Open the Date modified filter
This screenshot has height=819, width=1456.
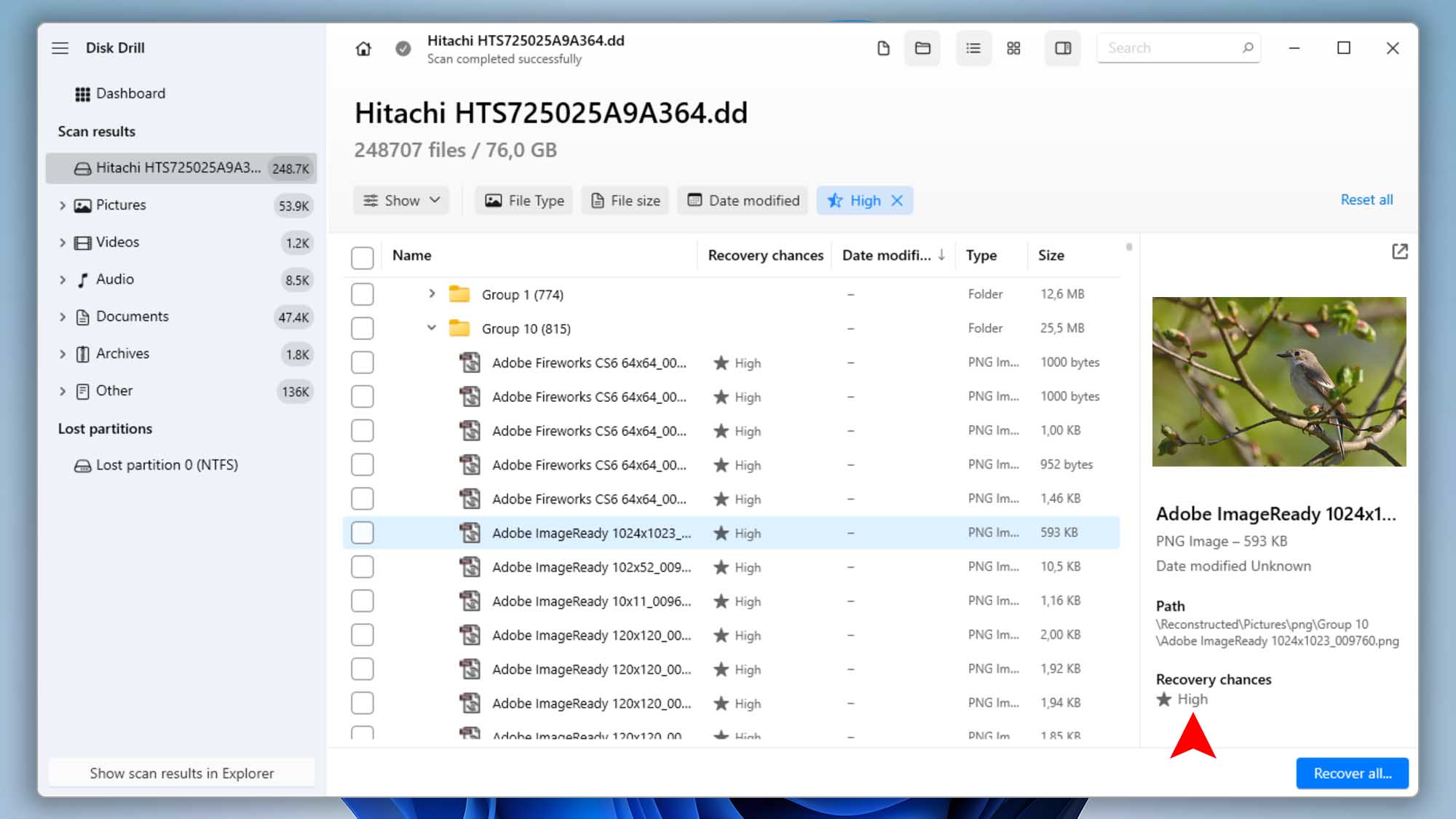click(743, 200)
